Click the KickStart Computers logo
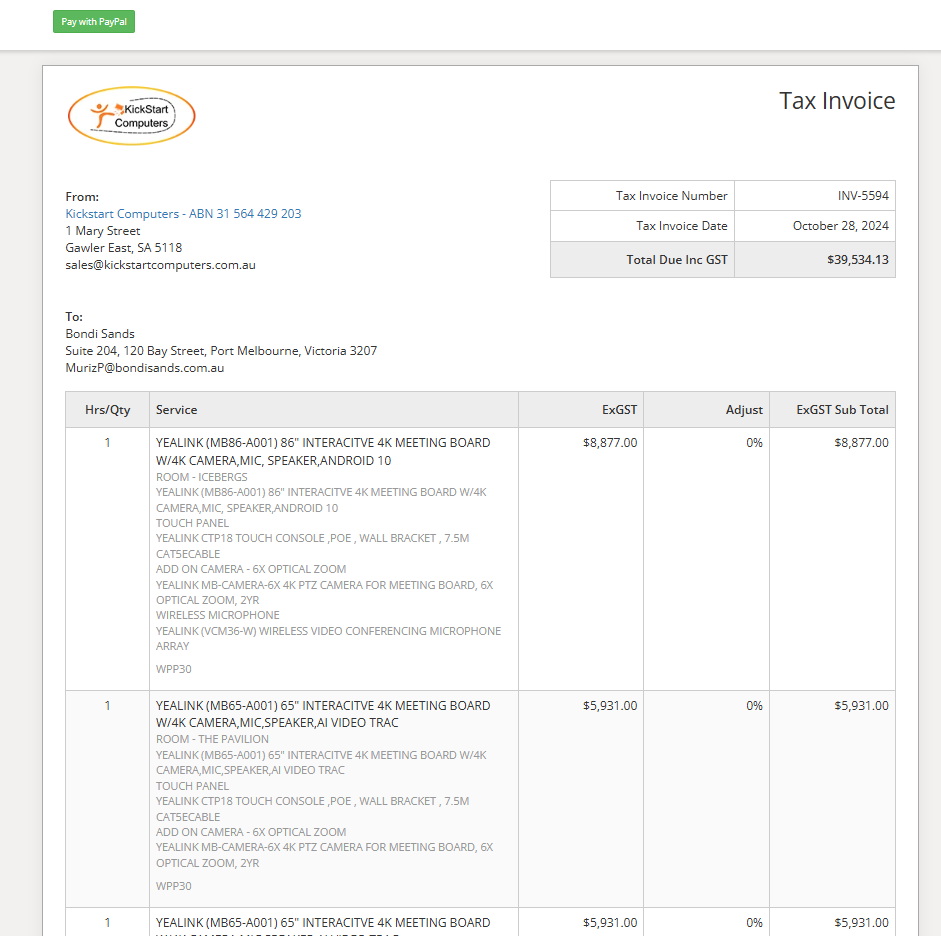Image resolution: width=941 pixels, height=936 pixels. [131, 116]
